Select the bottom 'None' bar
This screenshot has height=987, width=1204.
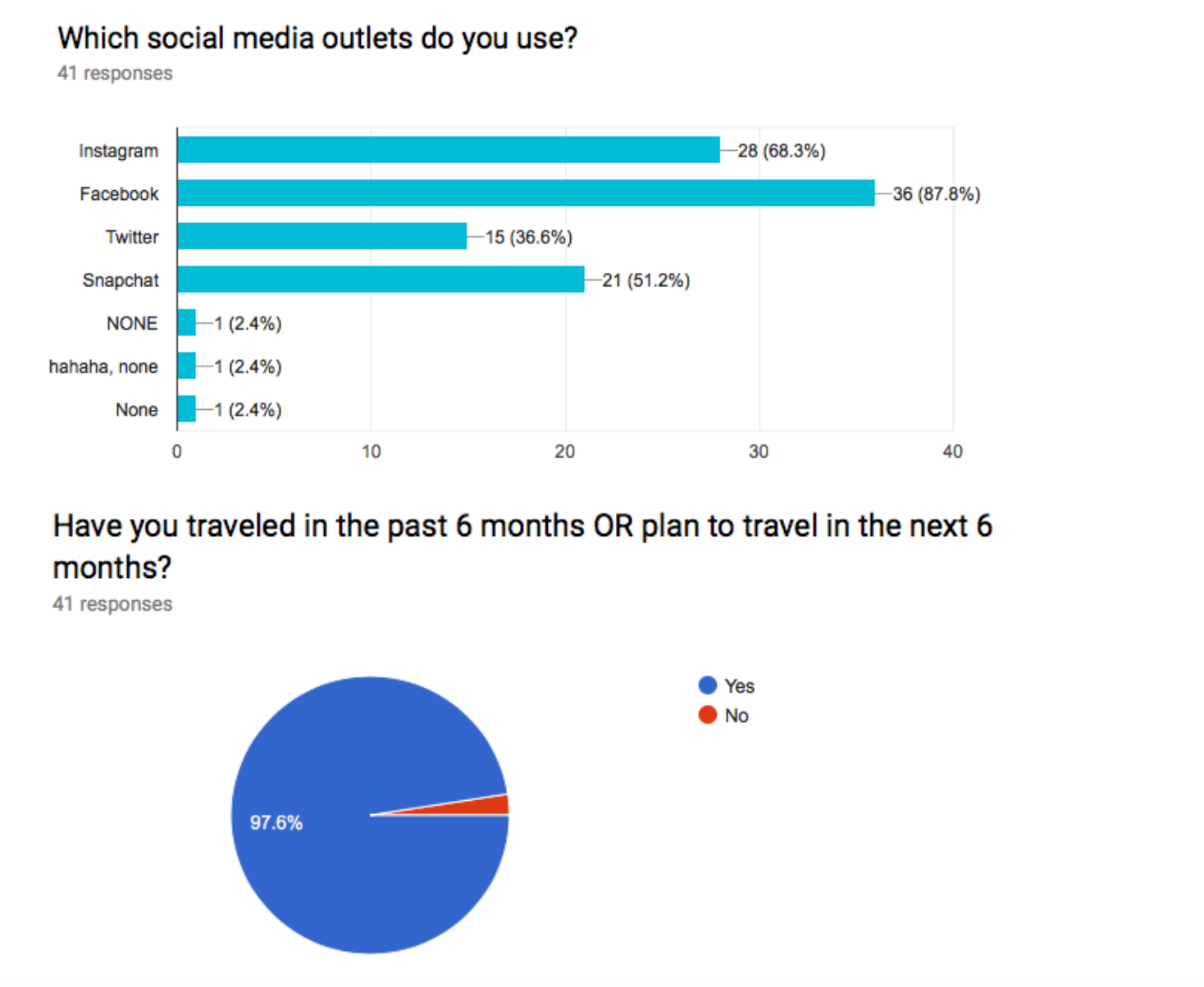coord(187,409)
